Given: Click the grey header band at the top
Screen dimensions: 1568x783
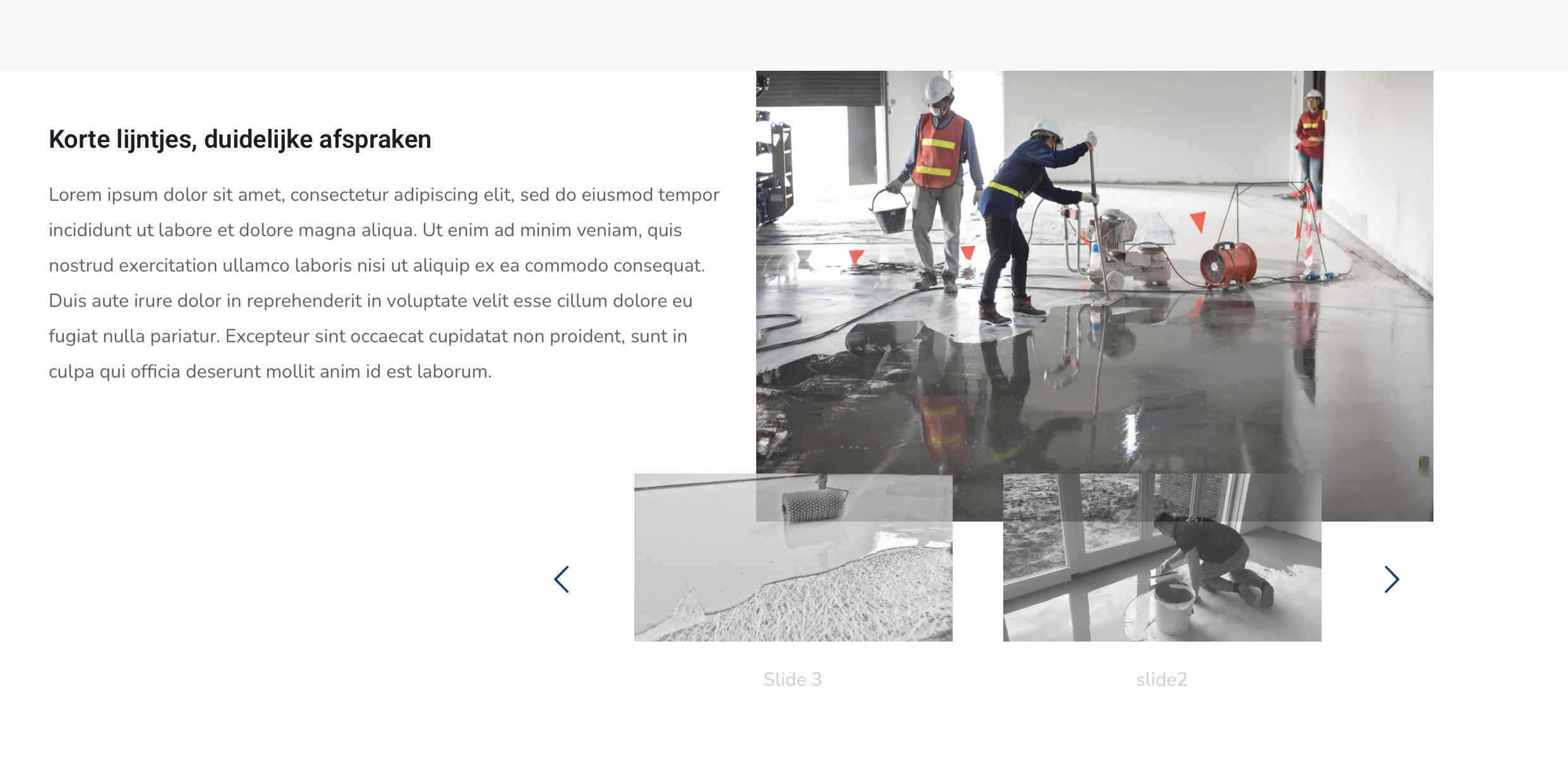Looking at the screenshot, I should pos(783,35).
